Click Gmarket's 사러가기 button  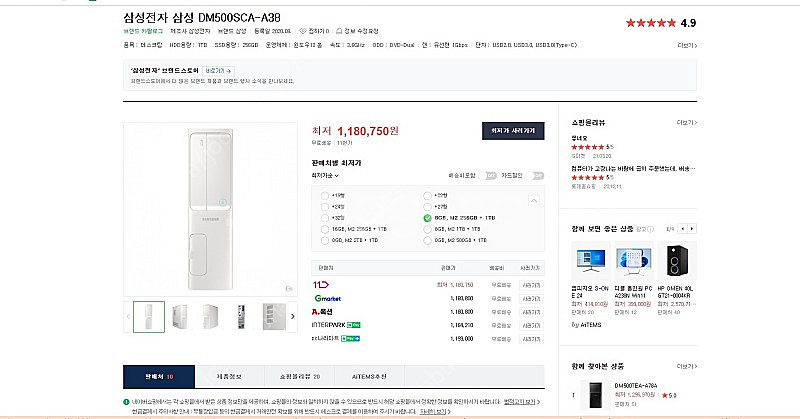(x=533, y=298)
